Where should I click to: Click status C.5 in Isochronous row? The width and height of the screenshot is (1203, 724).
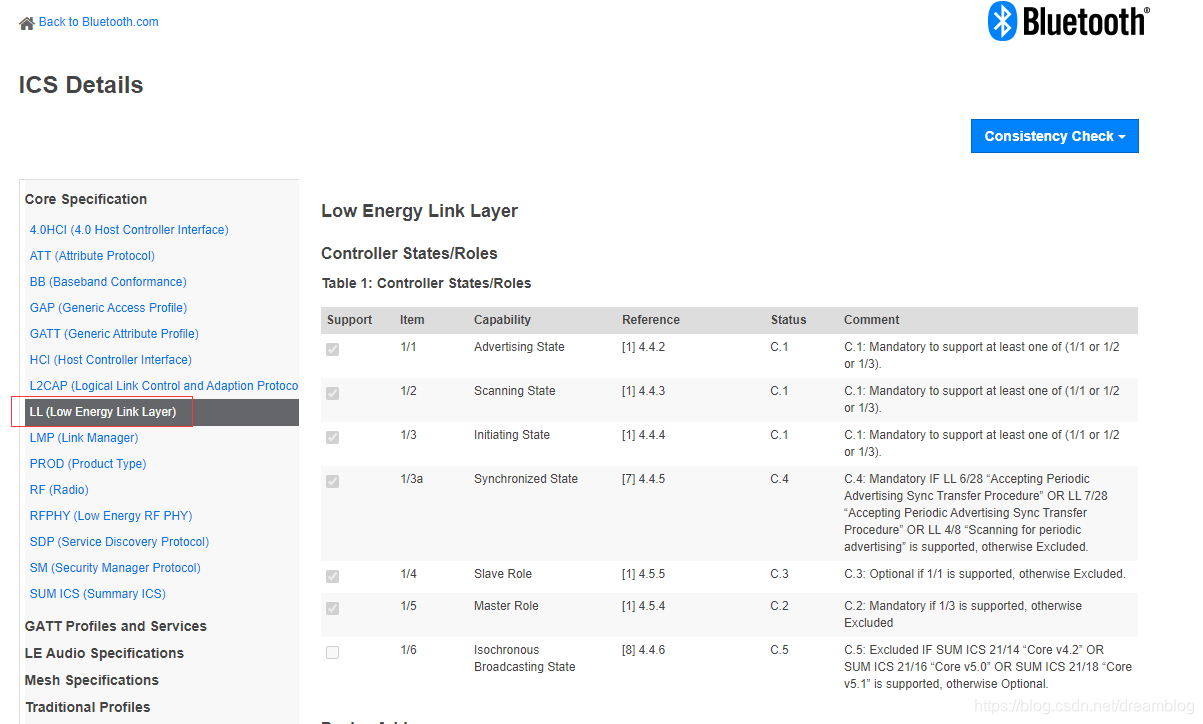point(780,650)
